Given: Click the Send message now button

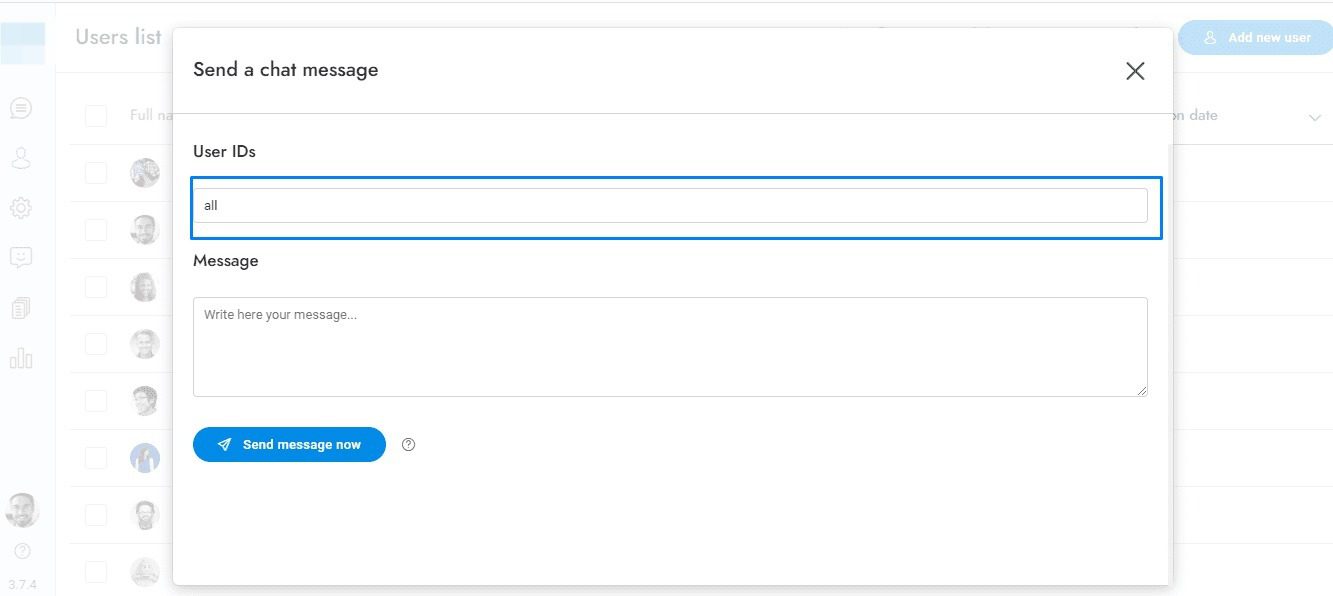Looking at the screenshot, I should pos(289,445).
